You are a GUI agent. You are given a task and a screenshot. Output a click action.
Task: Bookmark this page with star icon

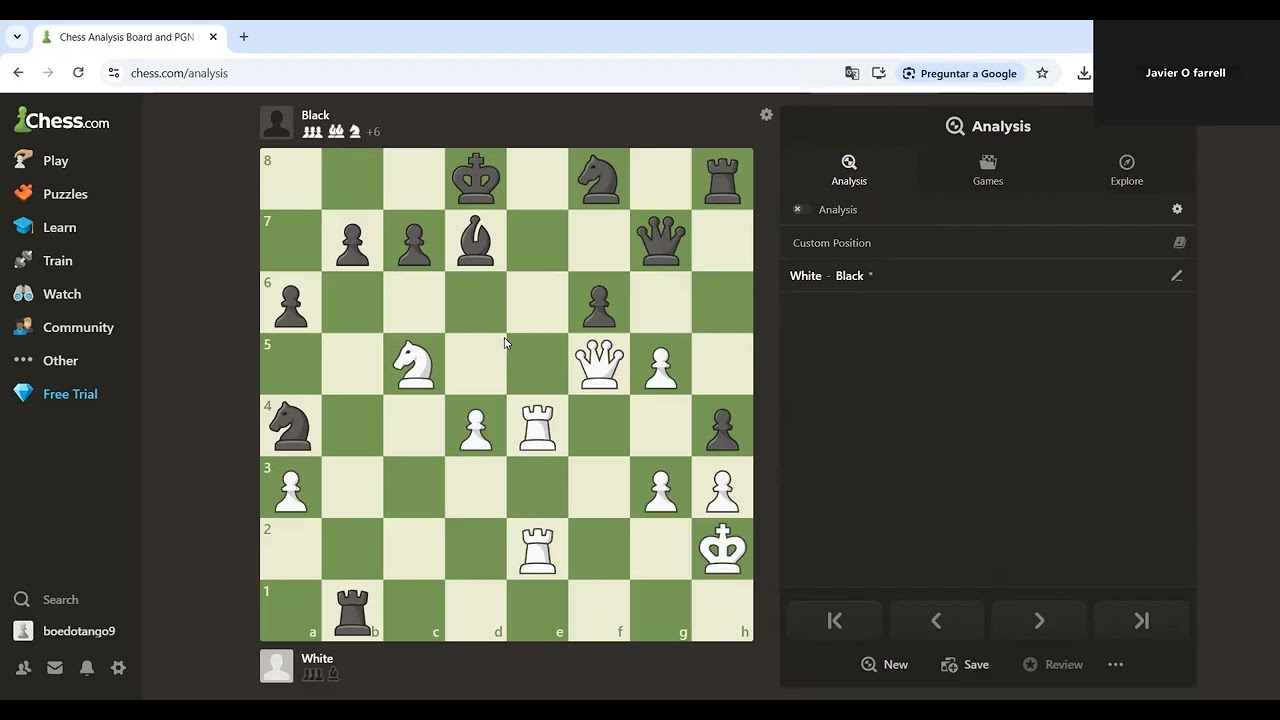pyautogui.click(x=1042, y=73)
